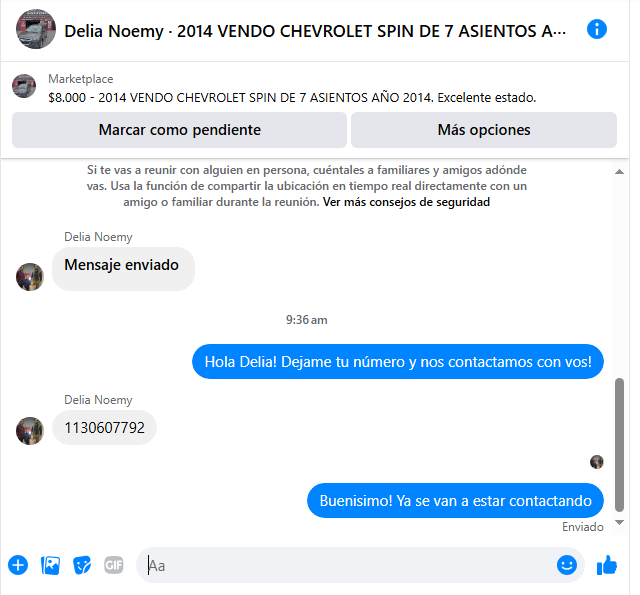
Task: Open conversation info with the blue i icon
Action: point(596,30)
